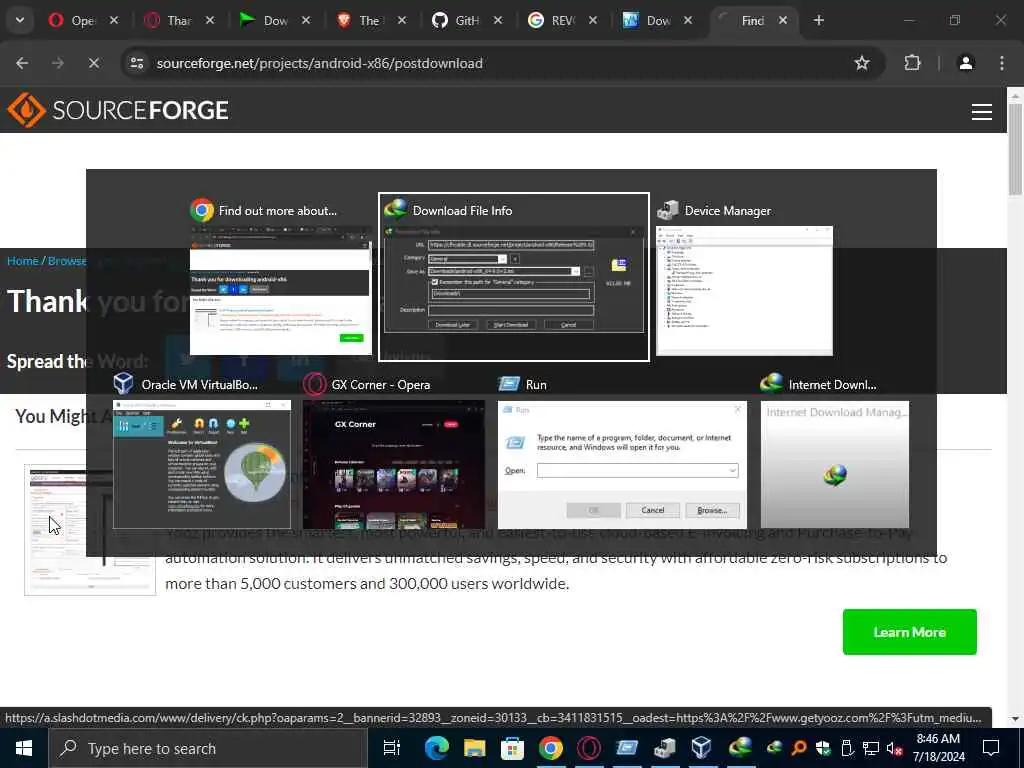1024x768 pixels.
Task: Open Microsoft Store from the taskbar
Action: pos(513,748)
